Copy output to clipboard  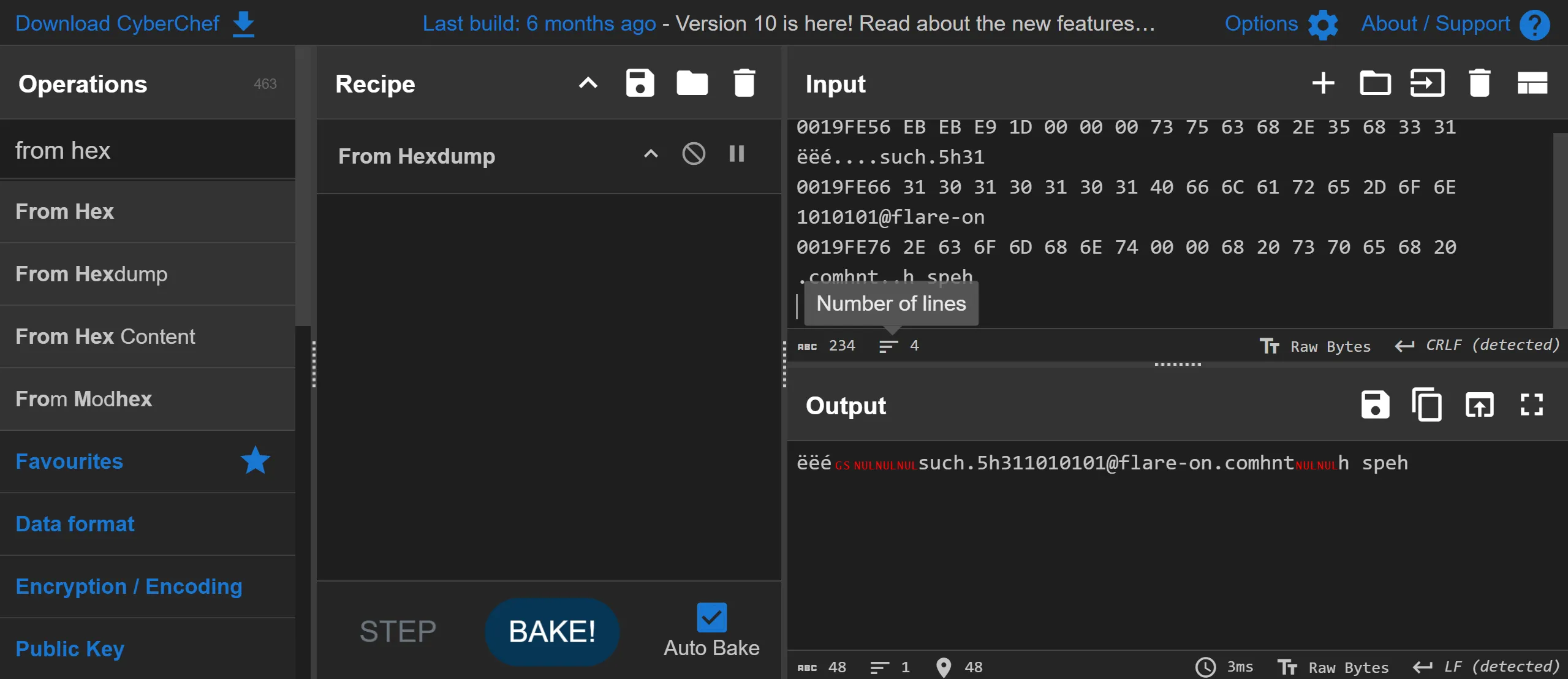point(1427,405)
